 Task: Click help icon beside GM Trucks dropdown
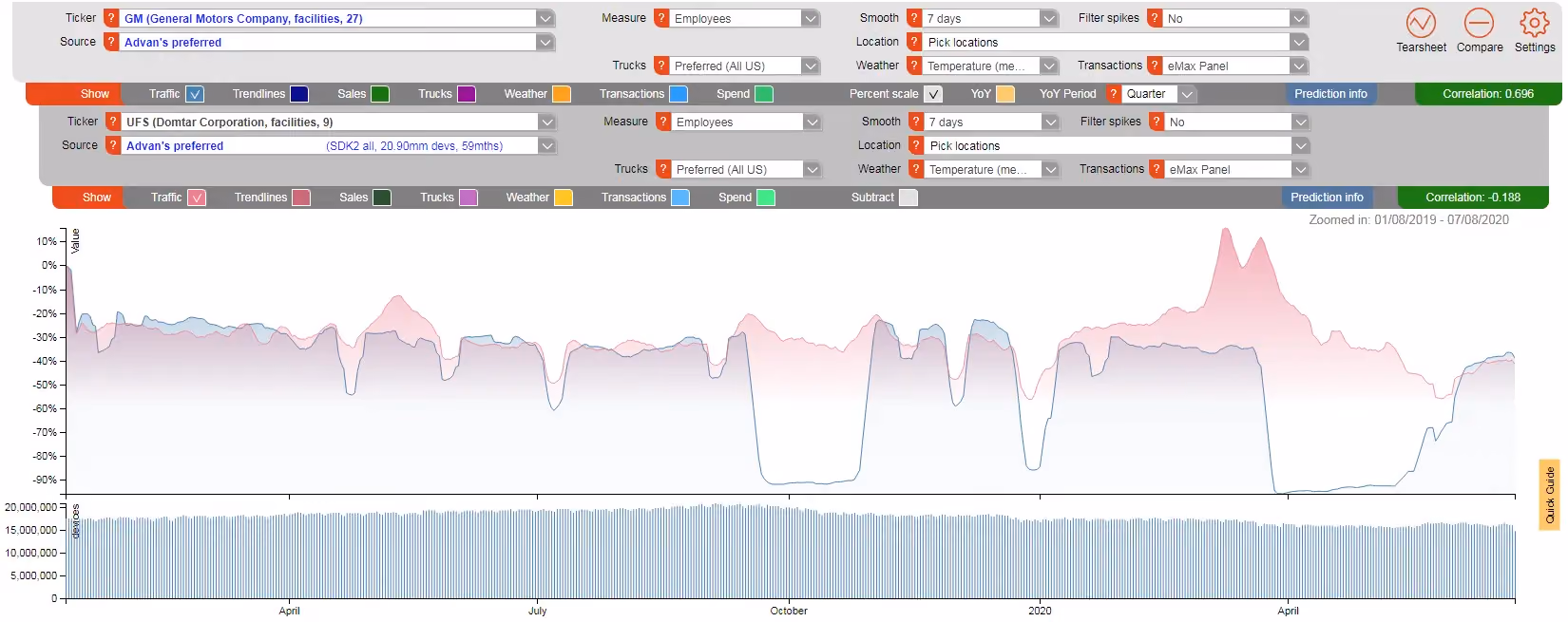pos(661,66)
